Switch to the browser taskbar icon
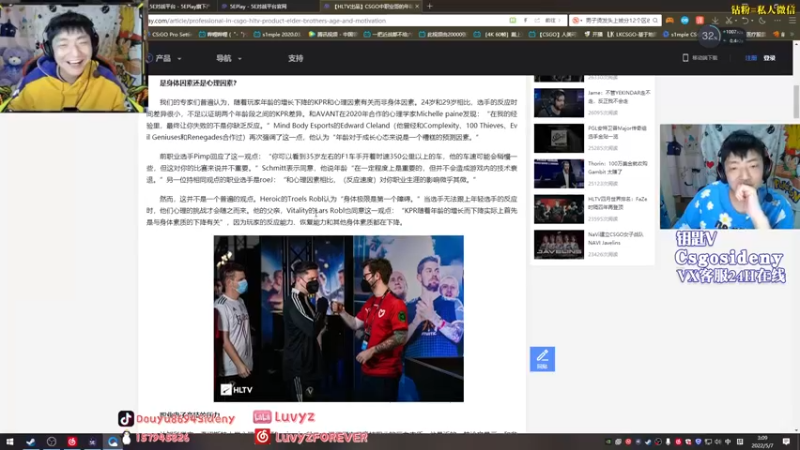The height and width of the screenshot is (450, 800). 112,442
